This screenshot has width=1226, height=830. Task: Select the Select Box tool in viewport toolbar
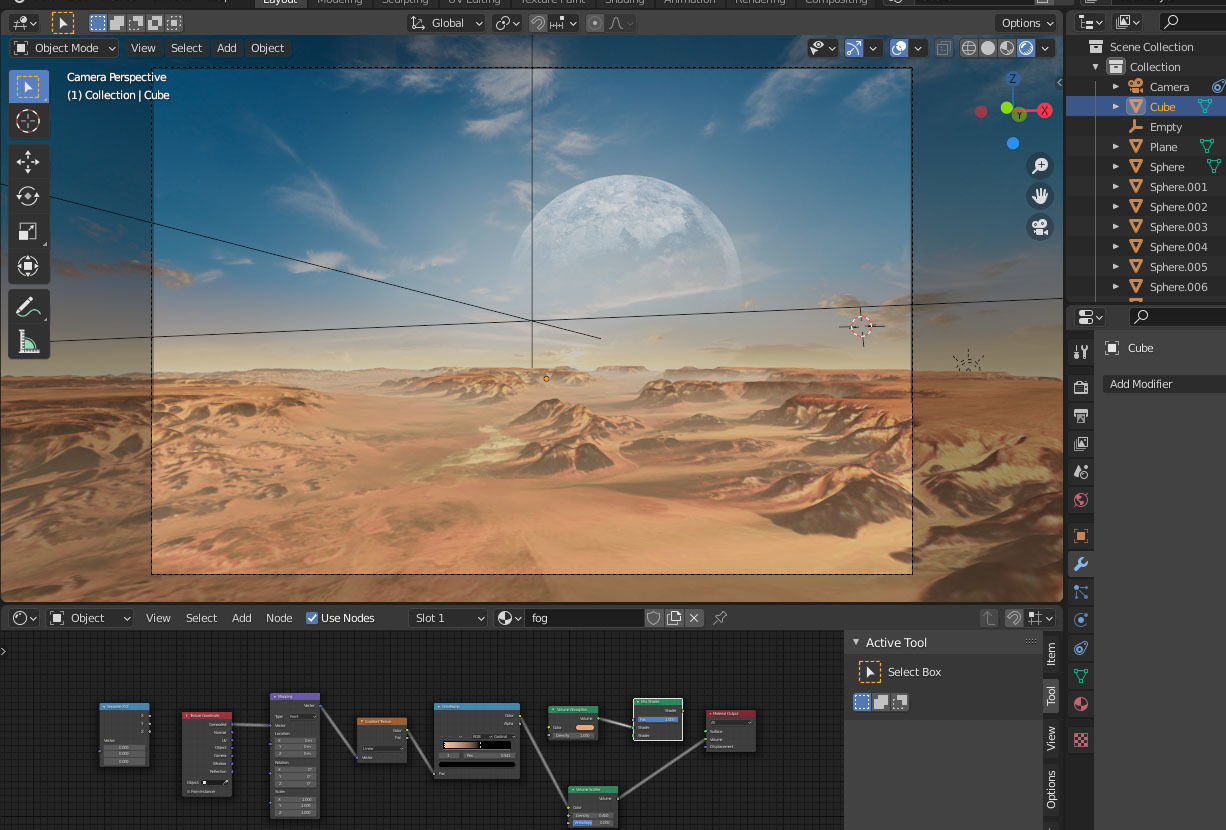[x=28, y=87]
